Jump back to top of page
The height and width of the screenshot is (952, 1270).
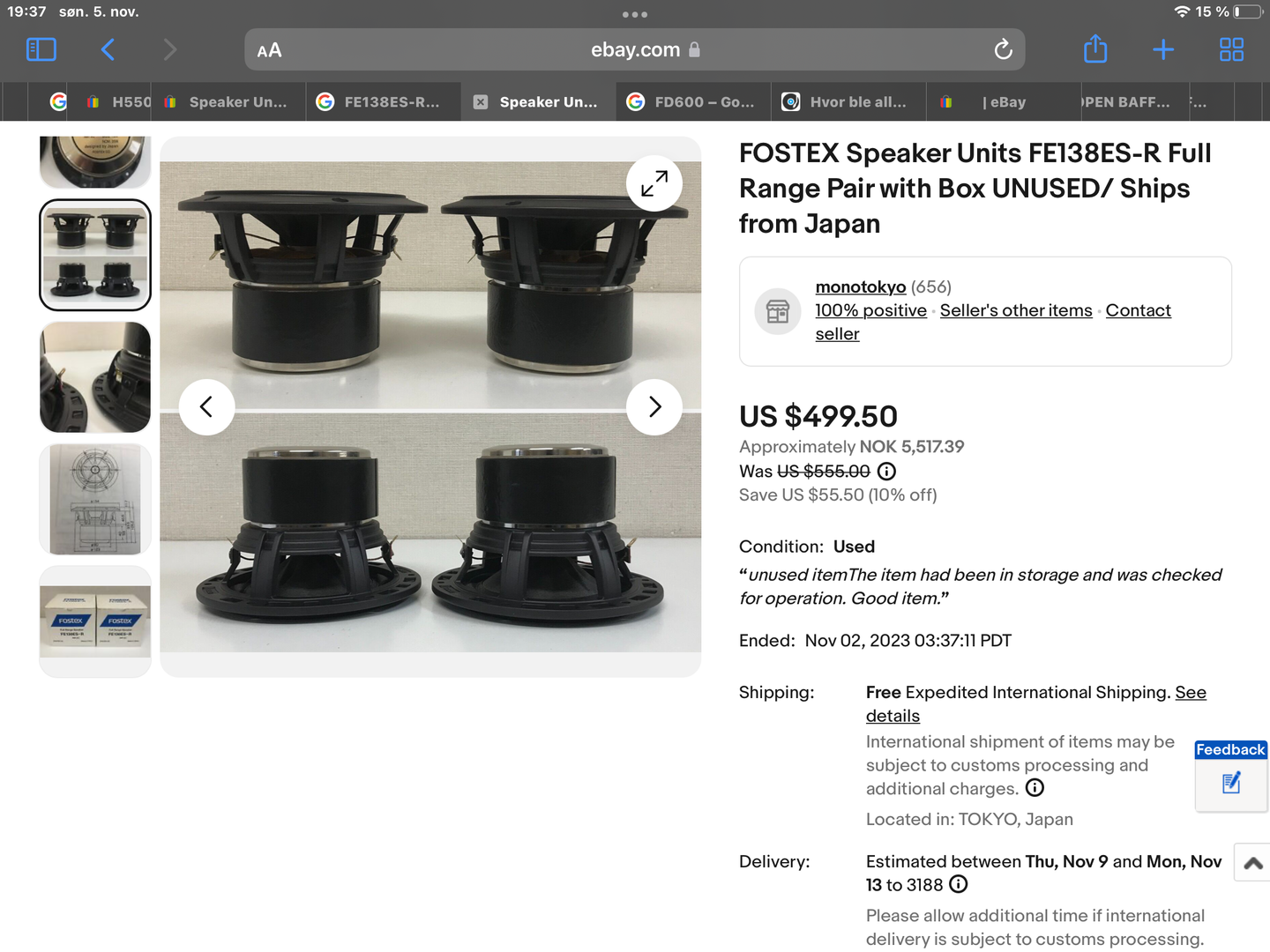(x=1252, y=863)
